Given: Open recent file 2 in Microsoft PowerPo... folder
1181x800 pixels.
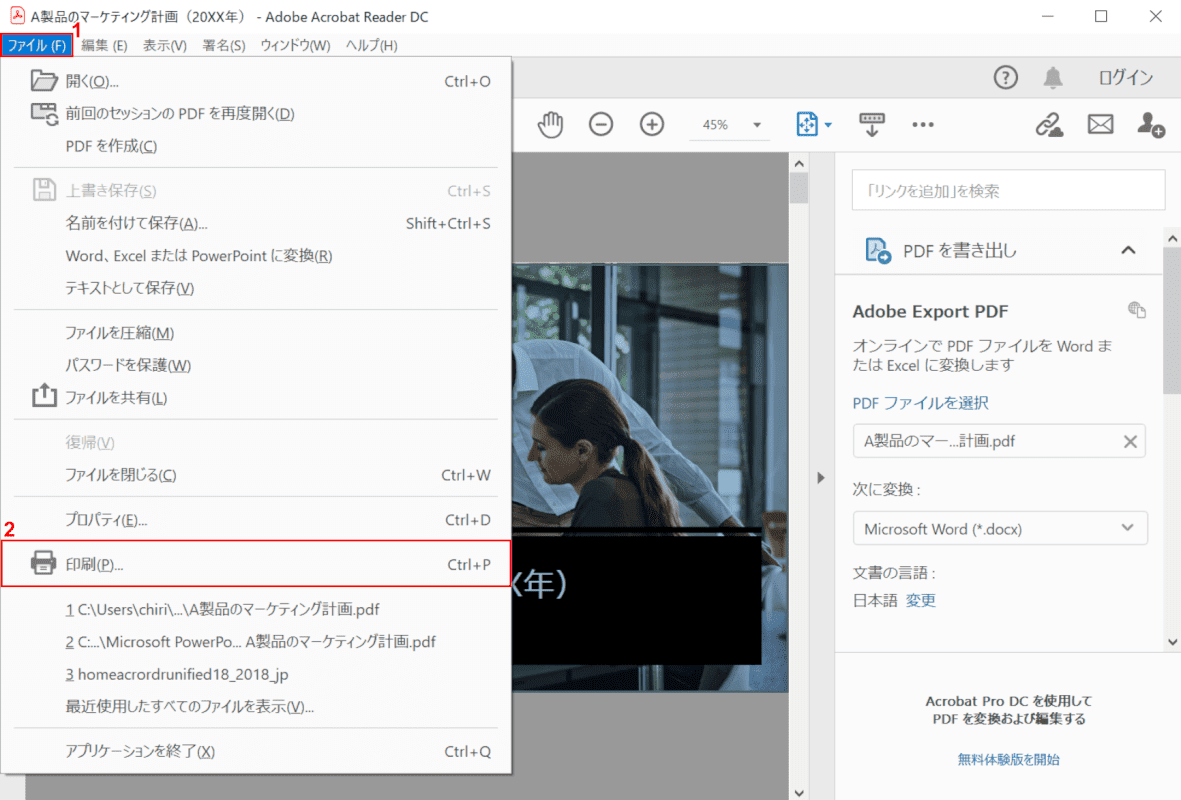Looking at the screenshot, I should click(256, 641).
